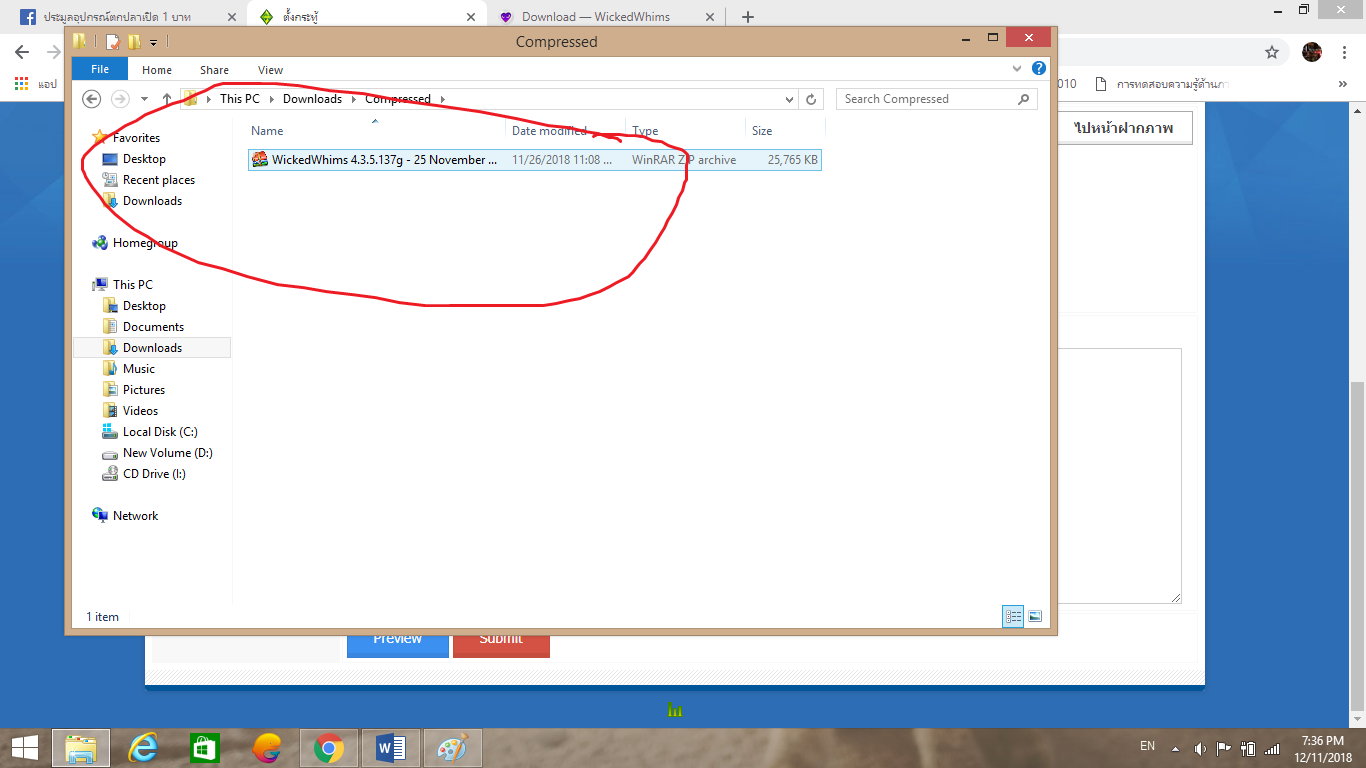
Task: Switch to the View ribbon tab
Action: 270,70
